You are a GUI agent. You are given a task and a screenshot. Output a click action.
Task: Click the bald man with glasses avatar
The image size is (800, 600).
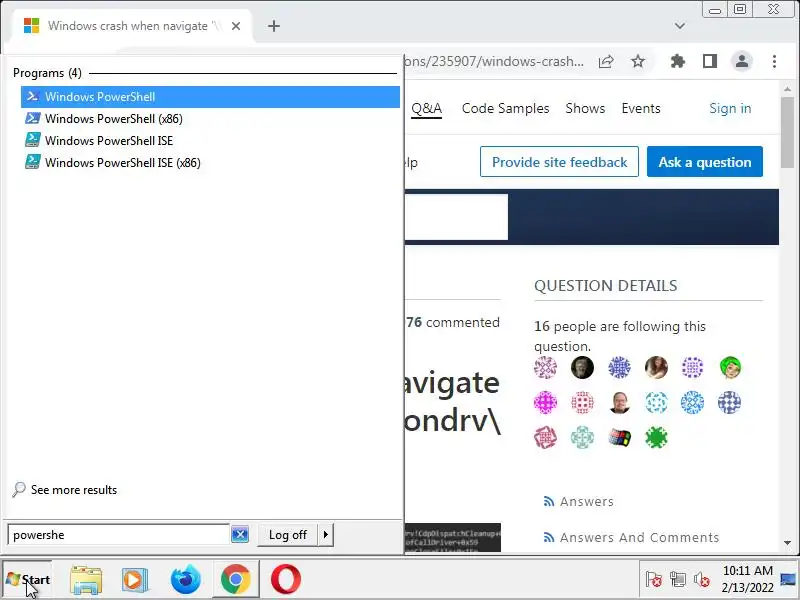(619, 403)
